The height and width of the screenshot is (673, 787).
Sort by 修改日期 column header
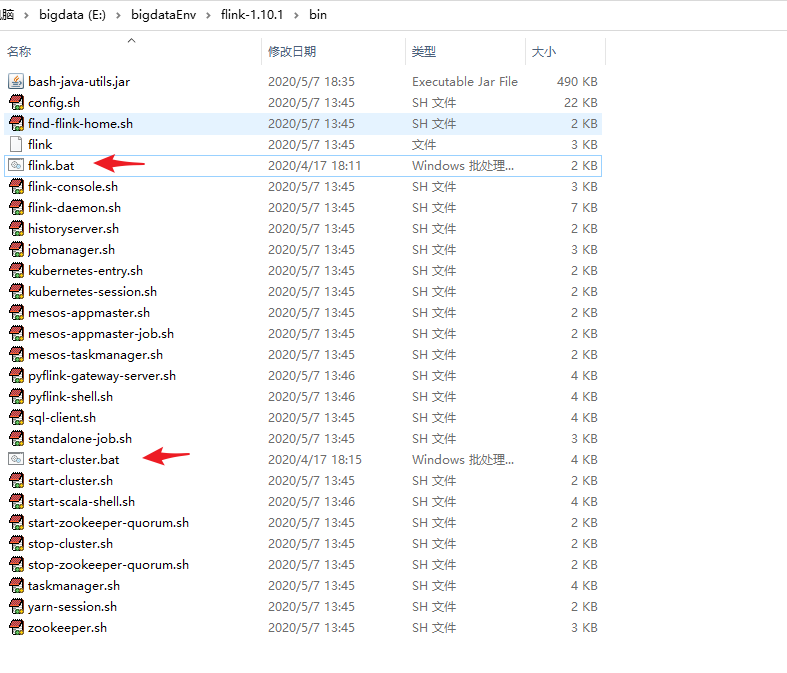(292, 52)
